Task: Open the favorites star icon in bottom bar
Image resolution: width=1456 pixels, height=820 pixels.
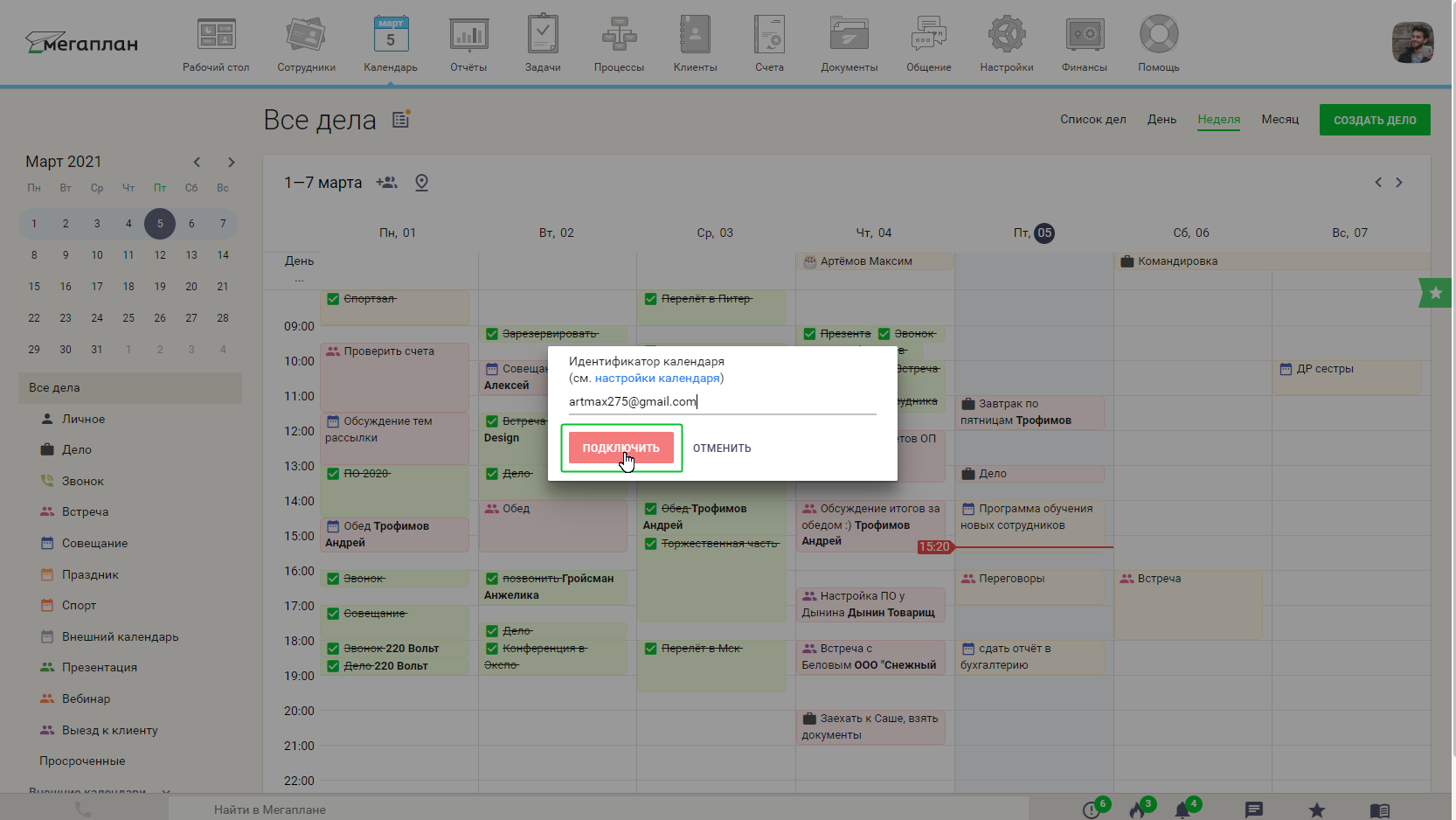Action: click(1317, 810)
